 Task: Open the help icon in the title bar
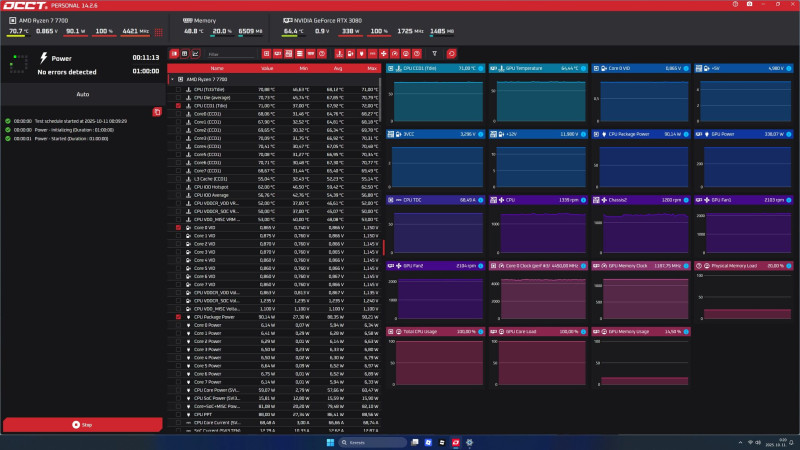pyautogui.click(x=735, y=5)
